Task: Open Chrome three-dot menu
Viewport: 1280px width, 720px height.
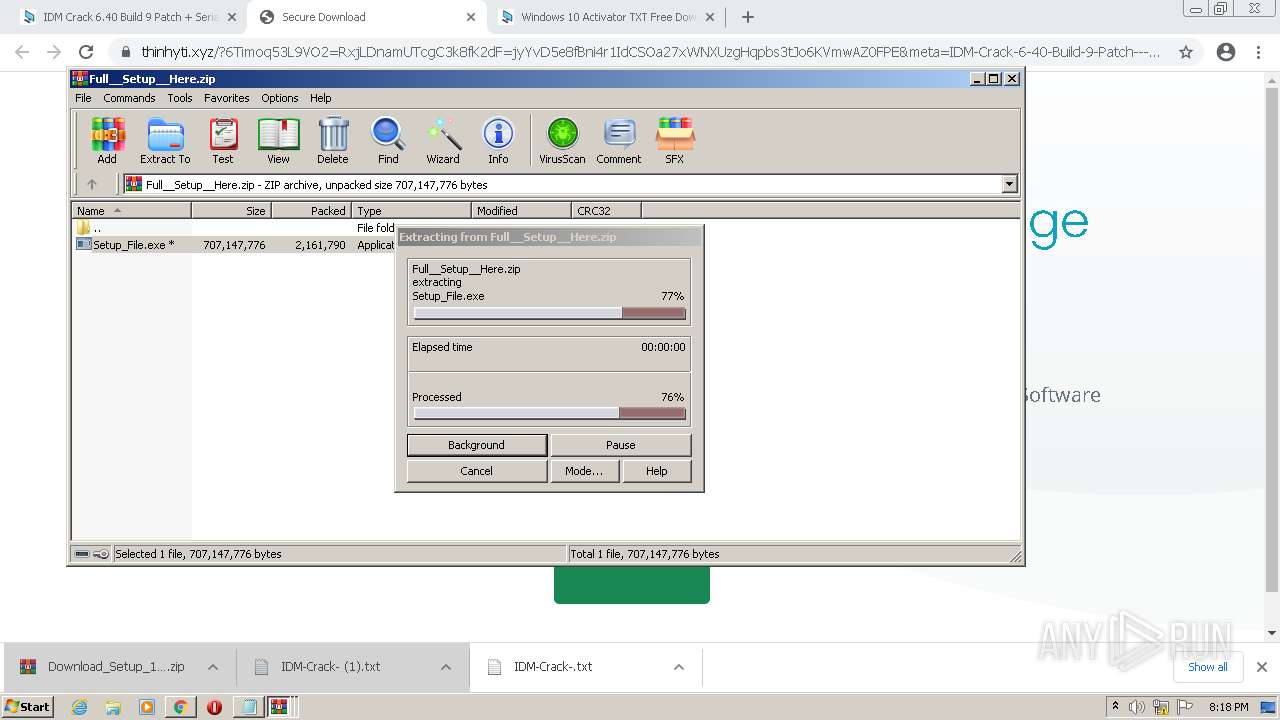Action: tap(1258, 52)
